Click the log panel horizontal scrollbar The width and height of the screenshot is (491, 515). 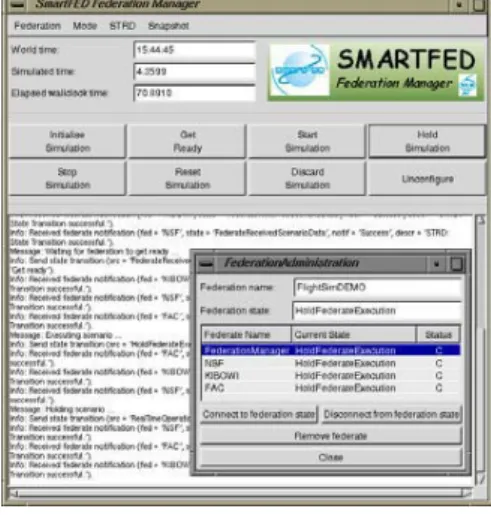(x=240, y=493)
